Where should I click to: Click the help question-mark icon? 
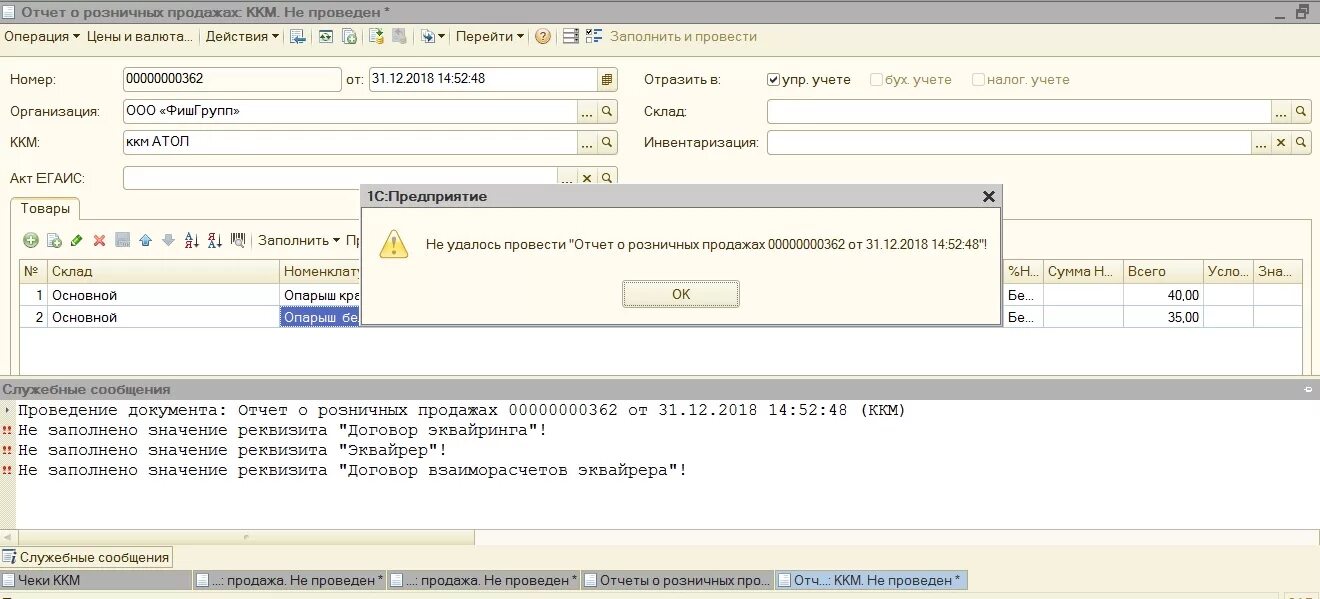pyautogui.click(x=543, y=36)
